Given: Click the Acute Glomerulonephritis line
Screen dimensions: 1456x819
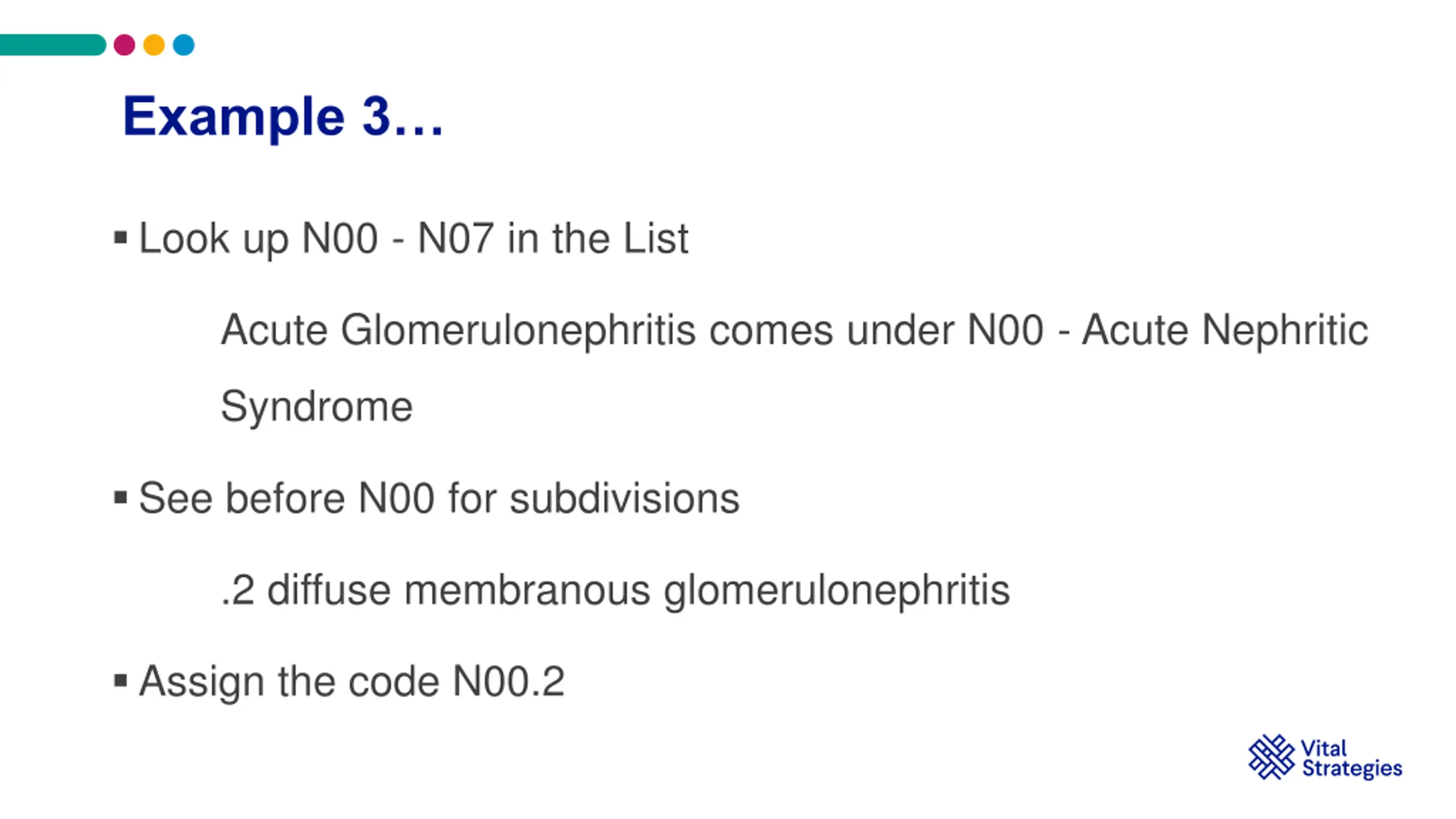Looking at the screenshot, I should pyautogui.click(x=795, y=330).
